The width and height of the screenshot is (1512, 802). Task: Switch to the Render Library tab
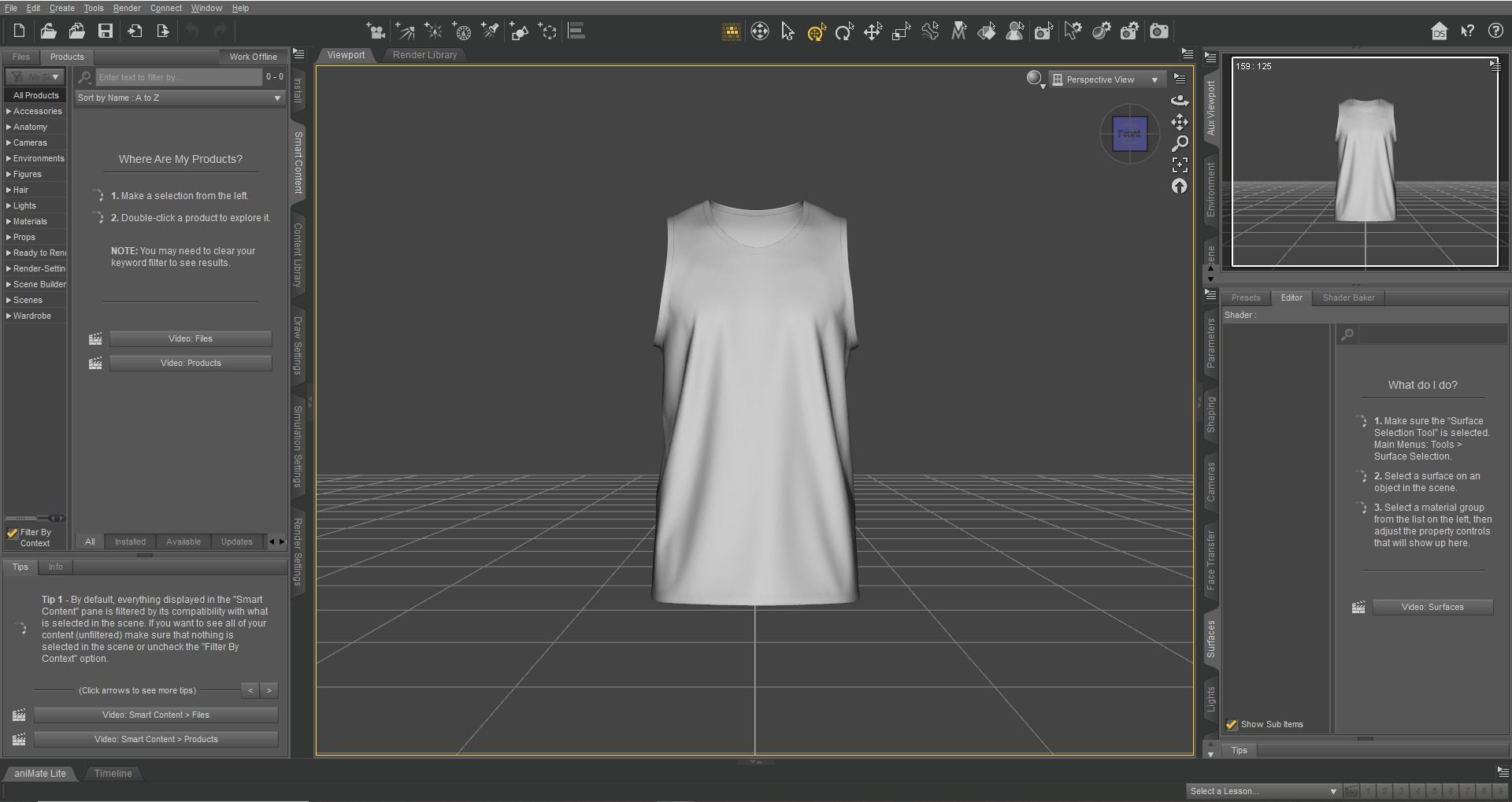pos(424,55)
